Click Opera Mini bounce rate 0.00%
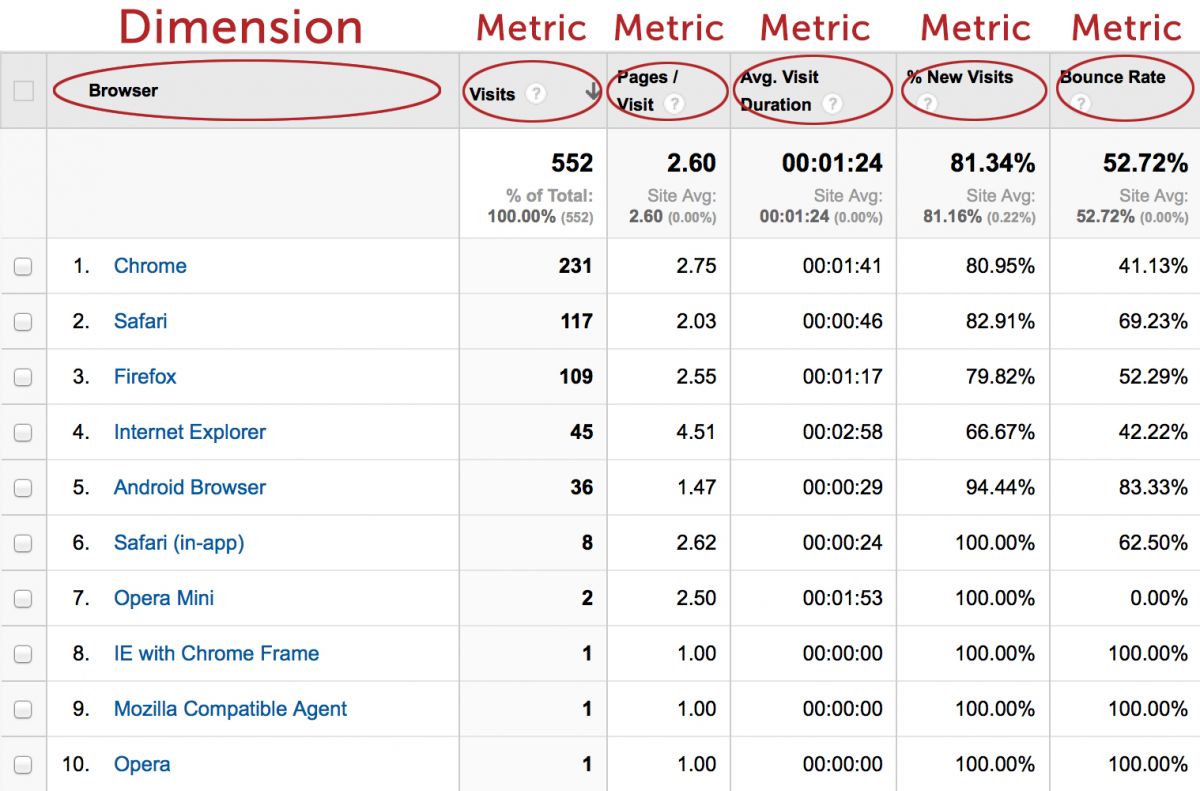 pyautogui.click(x=1160, y=598)
